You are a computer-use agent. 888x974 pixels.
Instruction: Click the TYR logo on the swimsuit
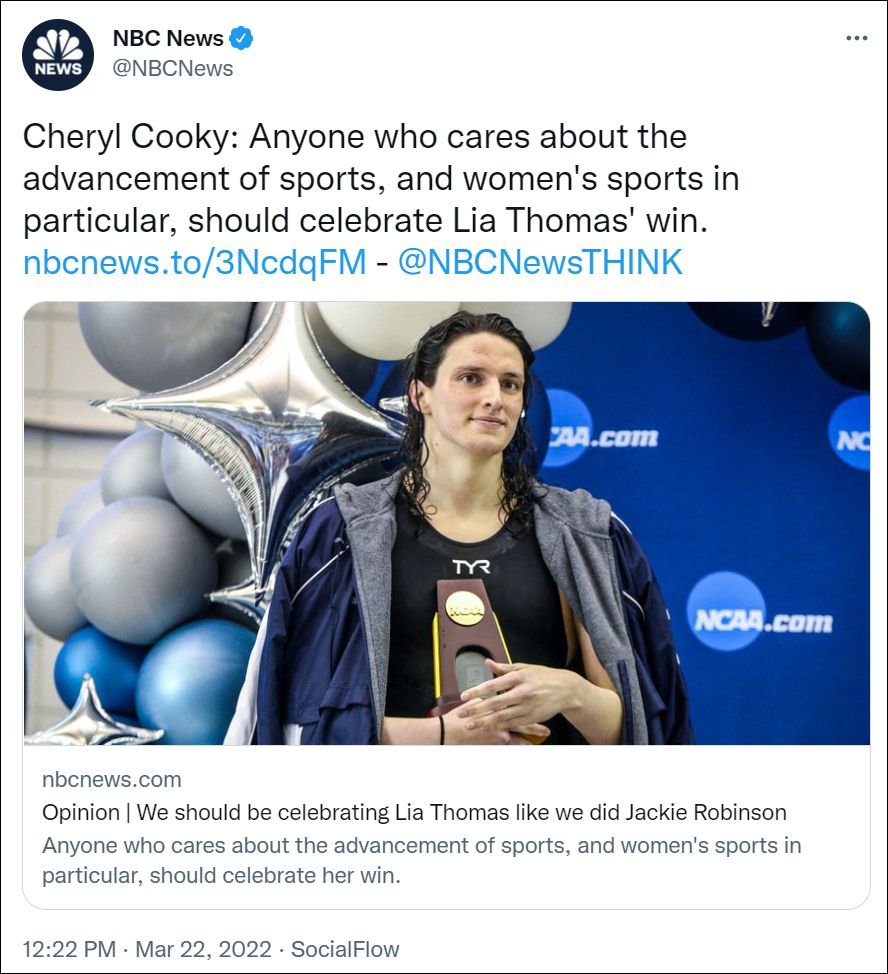pos(471,567)
